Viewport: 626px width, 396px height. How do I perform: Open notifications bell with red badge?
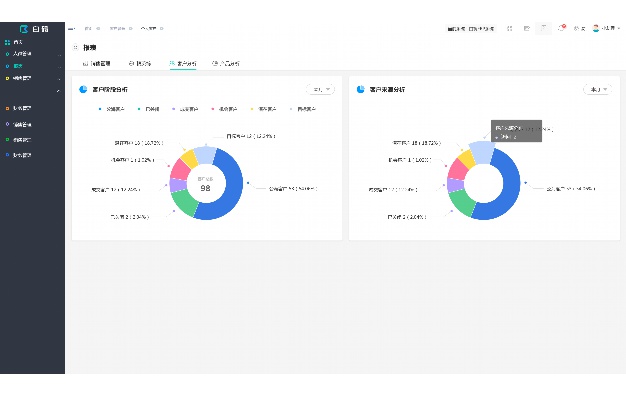[562, 28]
